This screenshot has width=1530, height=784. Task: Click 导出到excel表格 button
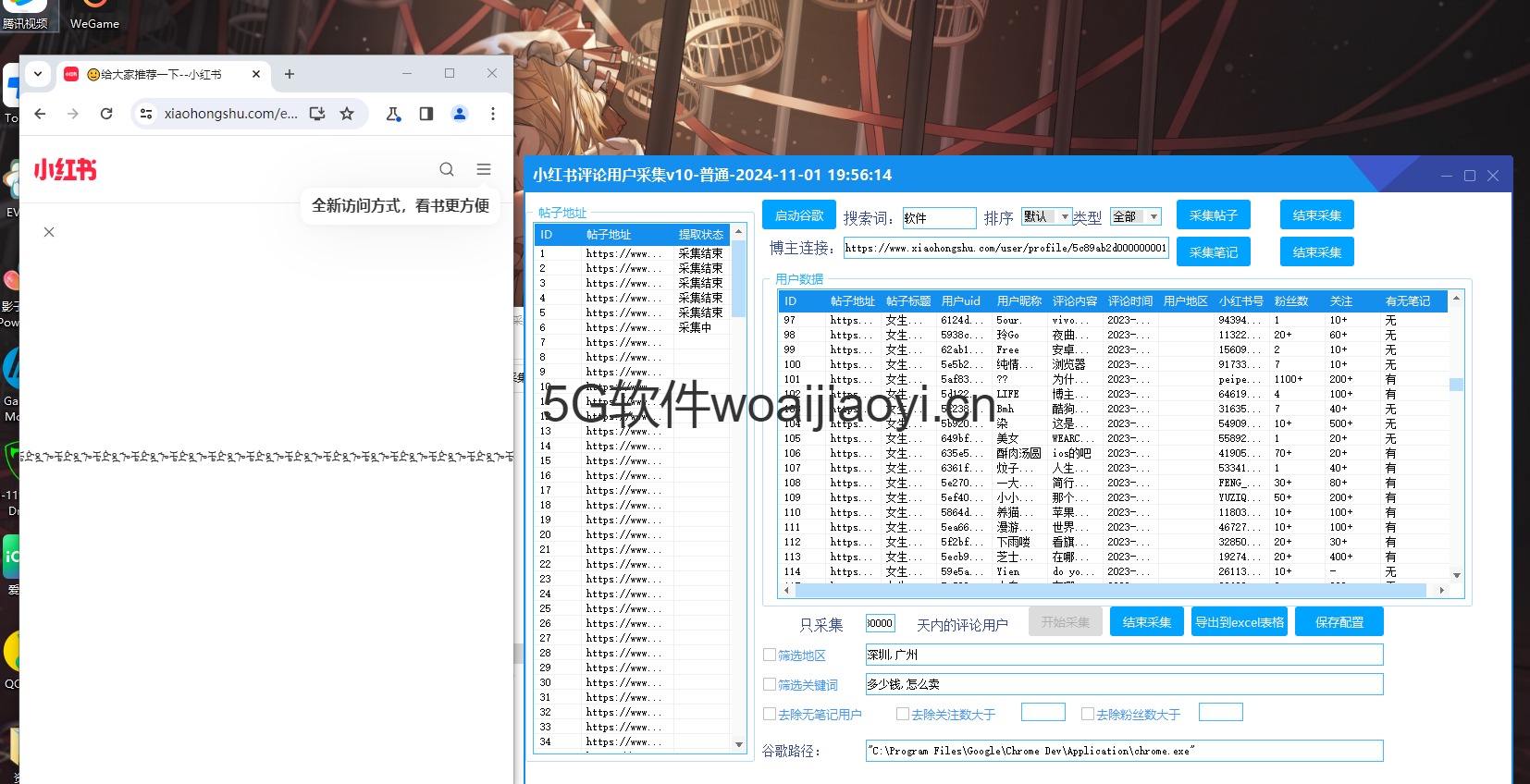pyautogui.click(x=1240, y=621)
